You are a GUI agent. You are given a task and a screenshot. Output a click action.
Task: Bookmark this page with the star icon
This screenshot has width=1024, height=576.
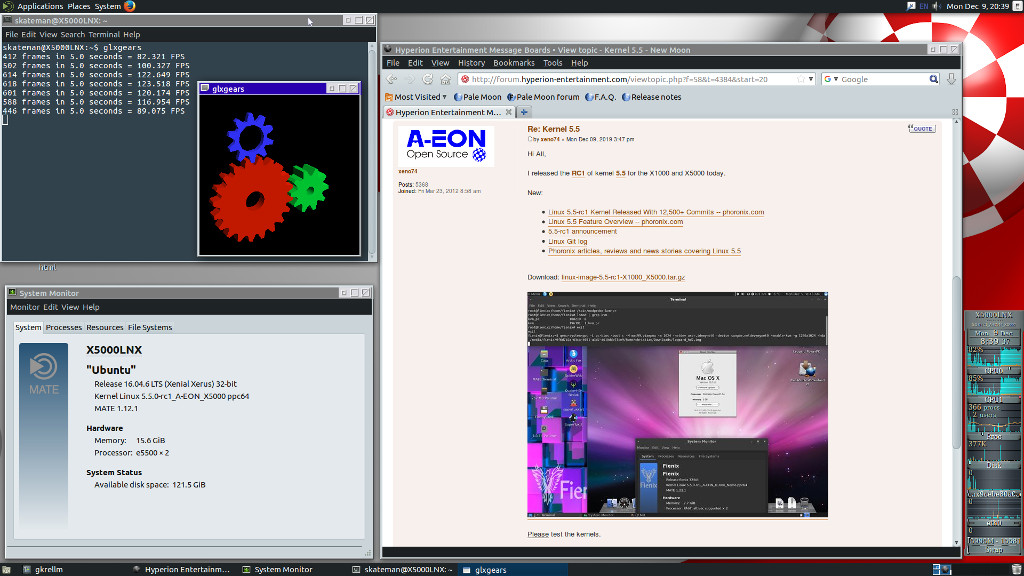[801, 79]
